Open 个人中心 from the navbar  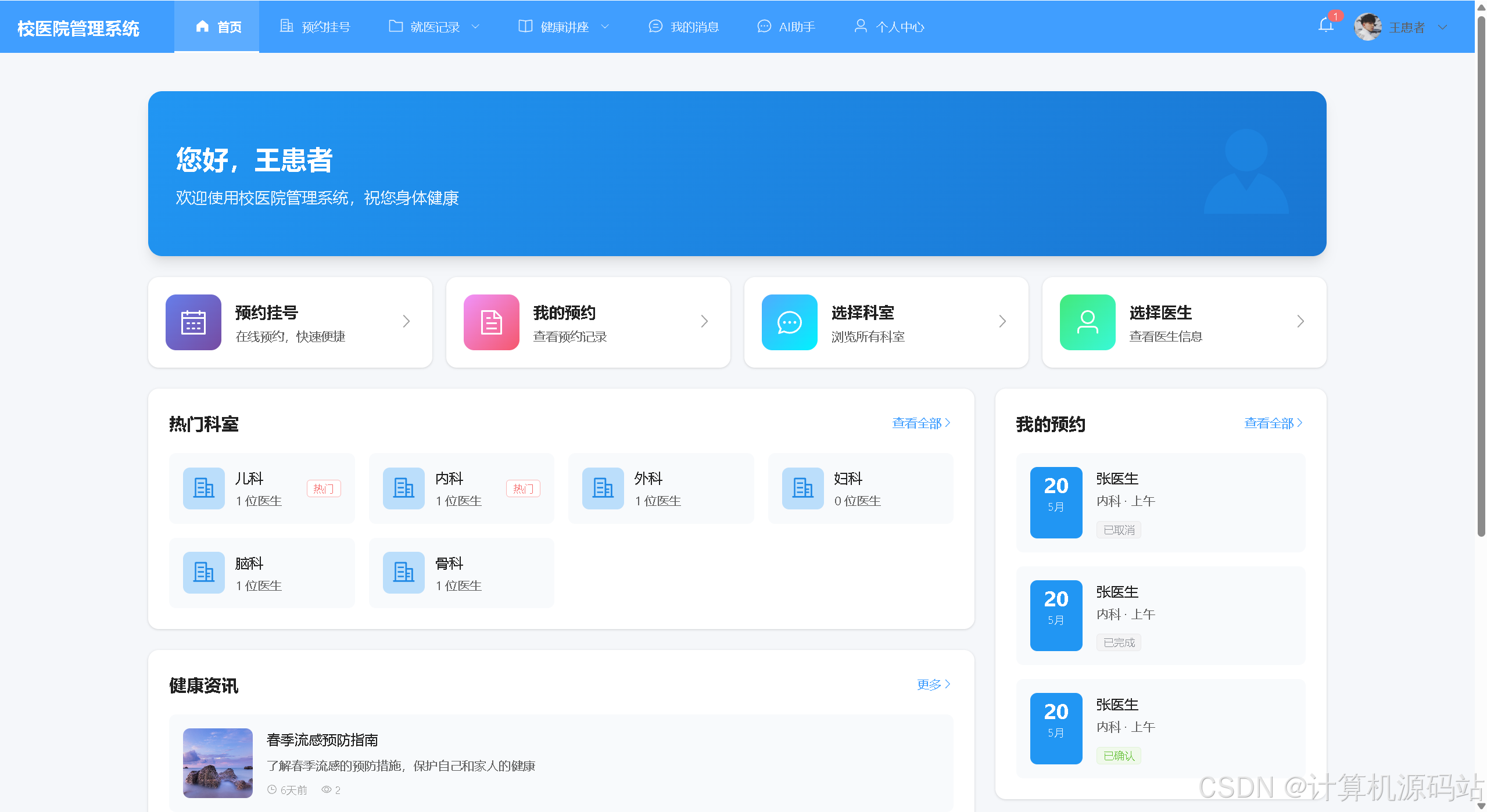pos(890,27)
